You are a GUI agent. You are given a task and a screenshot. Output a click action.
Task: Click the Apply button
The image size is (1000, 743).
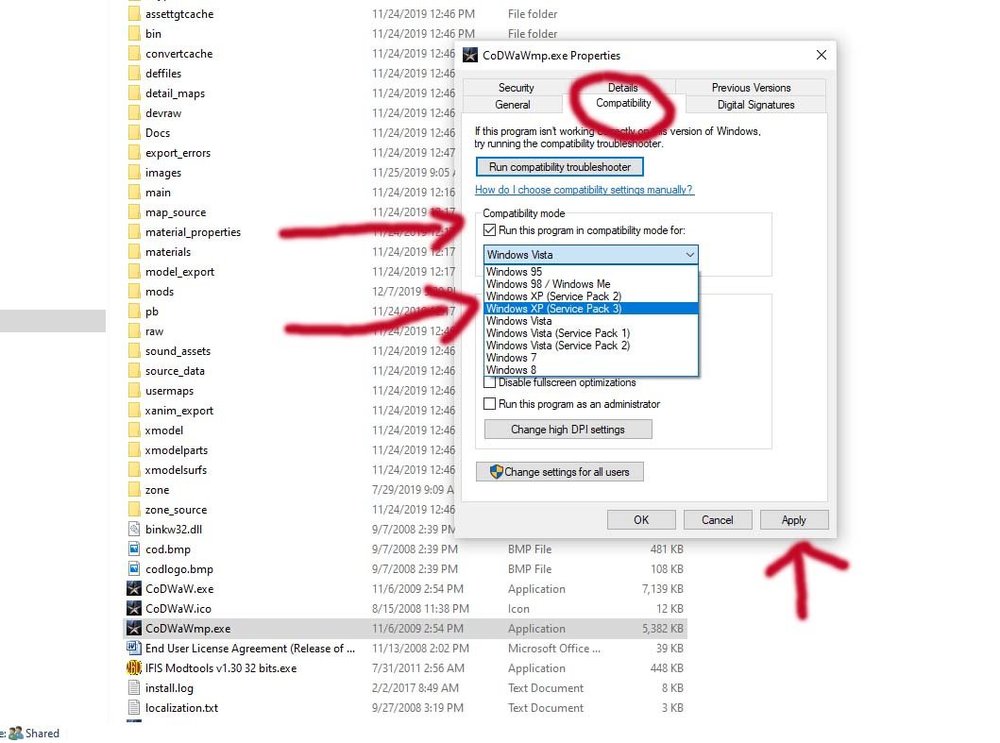794,520
